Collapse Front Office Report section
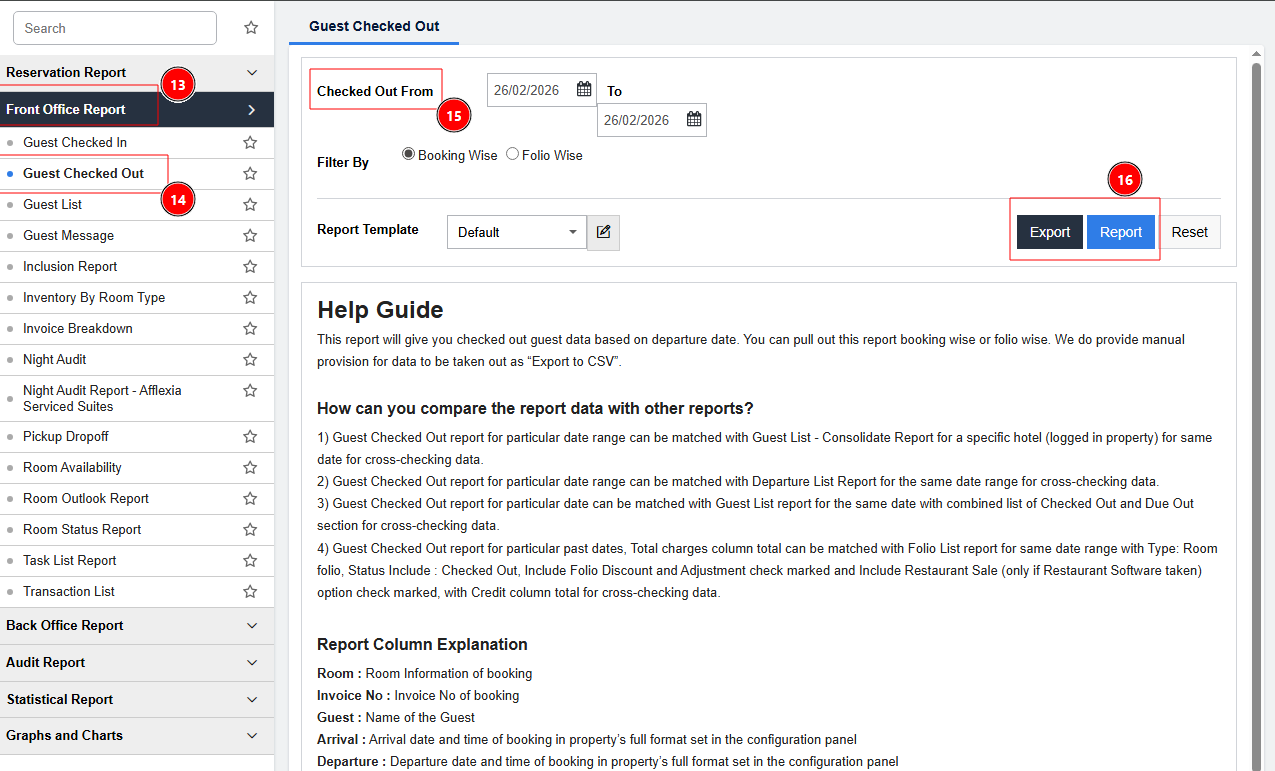 (137, 110)
